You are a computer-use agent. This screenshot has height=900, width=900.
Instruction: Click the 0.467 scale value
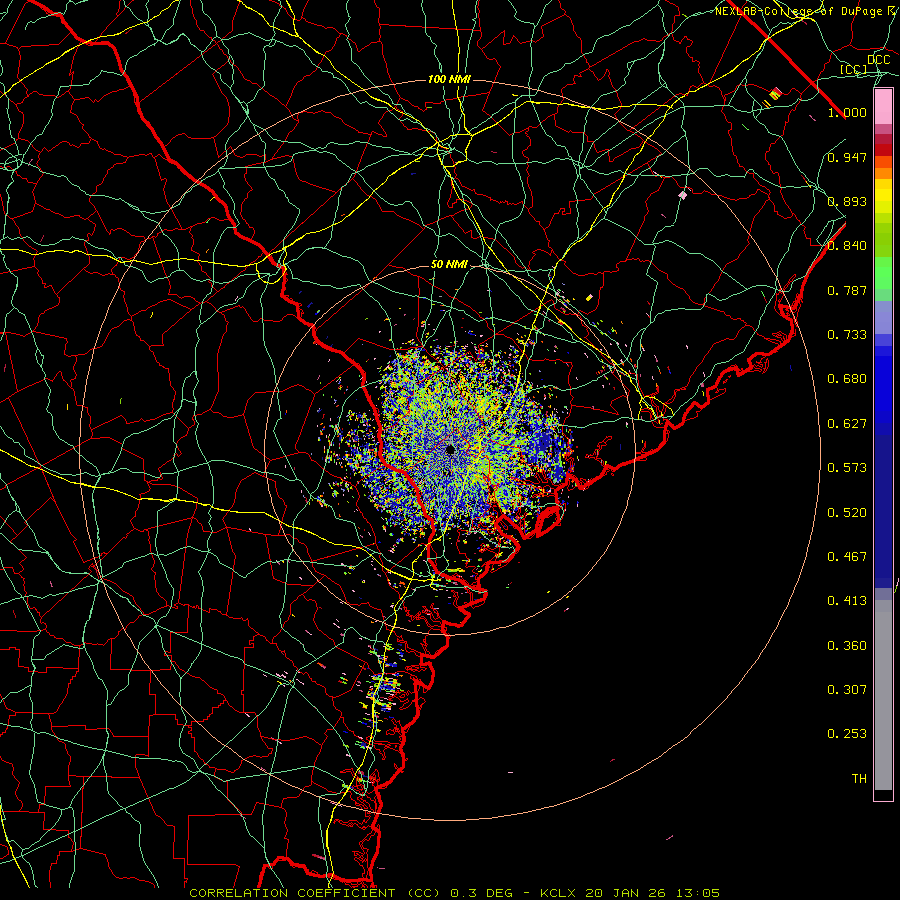(x=847, y=557)
